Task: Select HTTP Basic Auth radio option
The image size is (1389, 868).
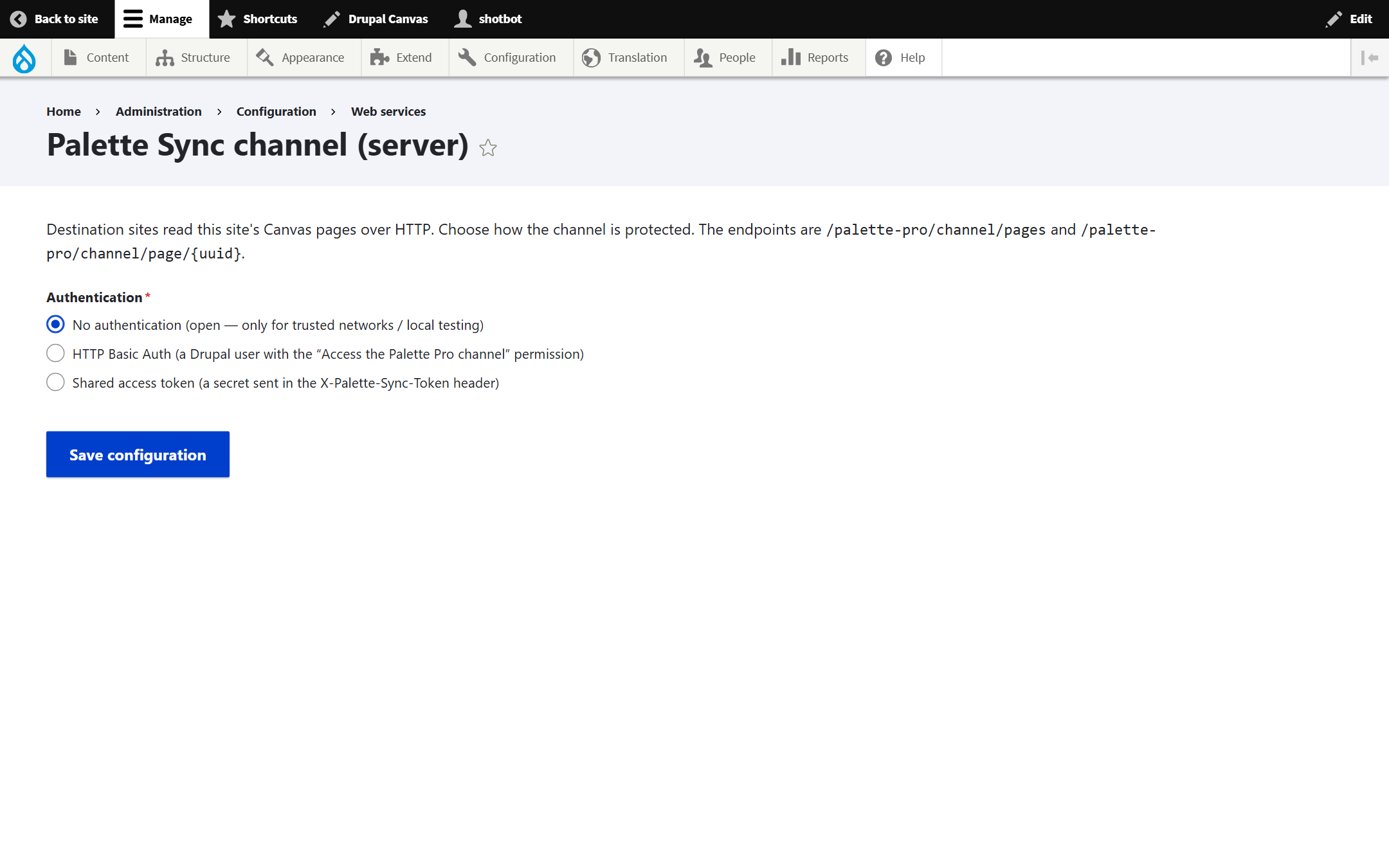Action: click(x=55, y=354)
